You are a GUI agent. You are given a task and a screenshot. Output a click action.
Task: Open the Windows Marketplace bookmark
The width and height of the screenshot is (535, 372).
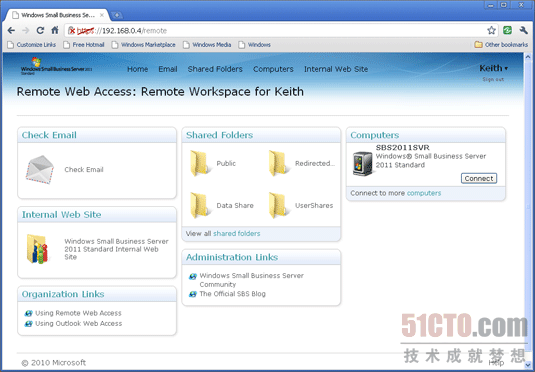[x=144, y=45]
